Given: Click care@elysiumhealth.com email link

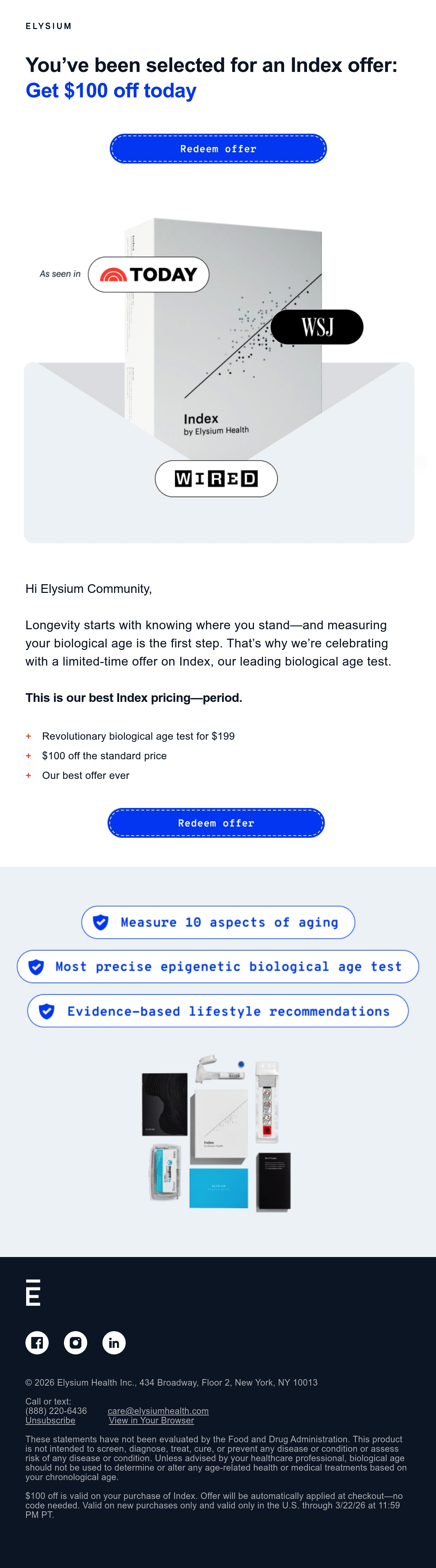Looking at the screenshot, I should 158,1411.
